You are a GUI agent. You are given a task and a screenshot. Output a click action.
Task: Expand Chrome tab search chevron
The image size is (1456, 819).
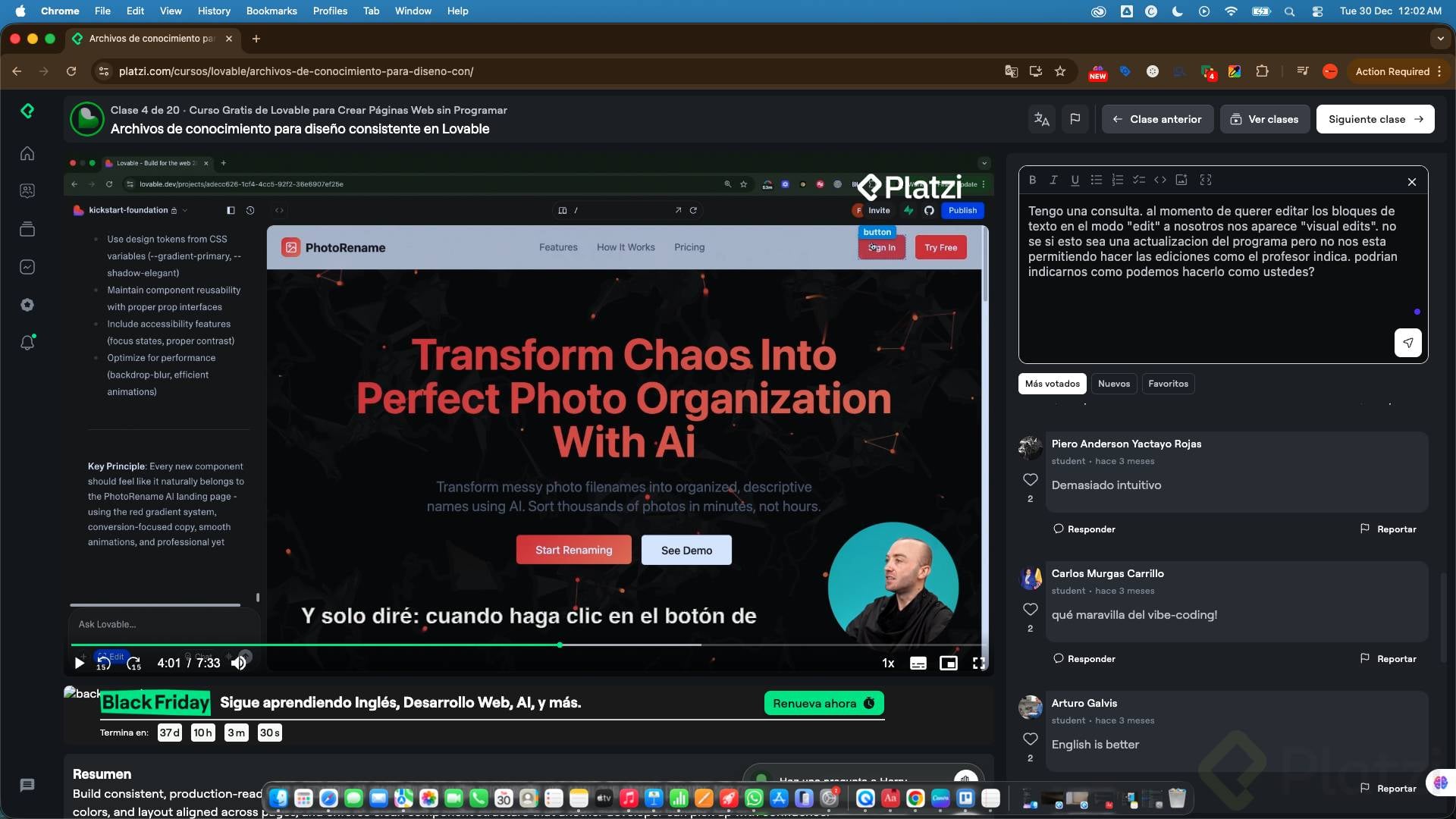click(1440, 38)
